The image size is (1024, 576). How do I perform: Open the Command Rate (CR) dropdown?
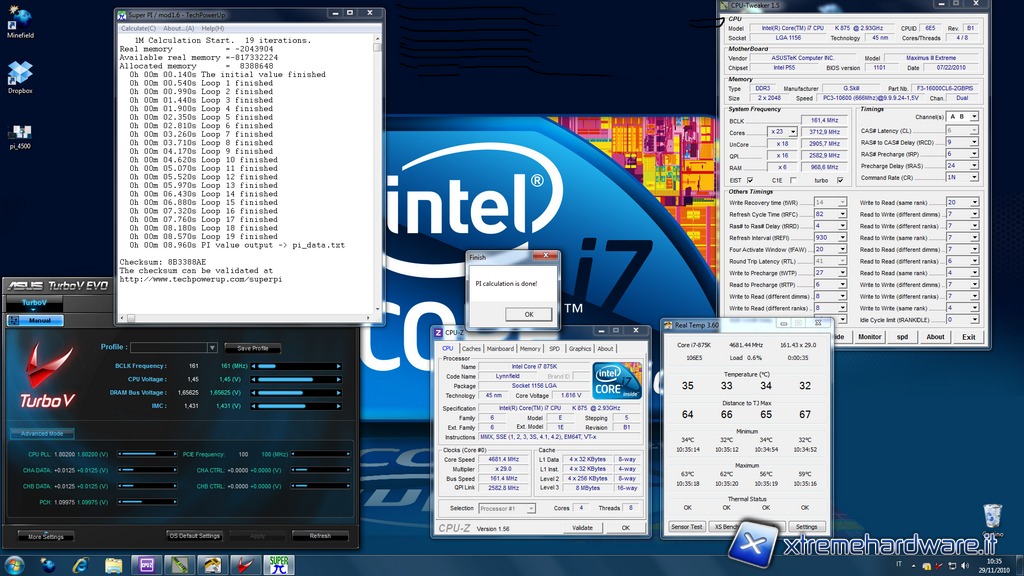click(975, 177)
